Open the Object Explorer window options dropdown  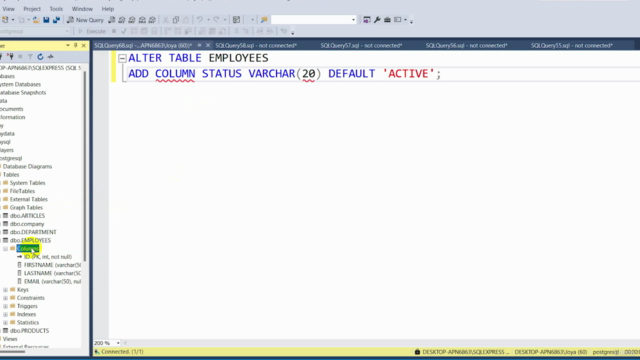68,46
